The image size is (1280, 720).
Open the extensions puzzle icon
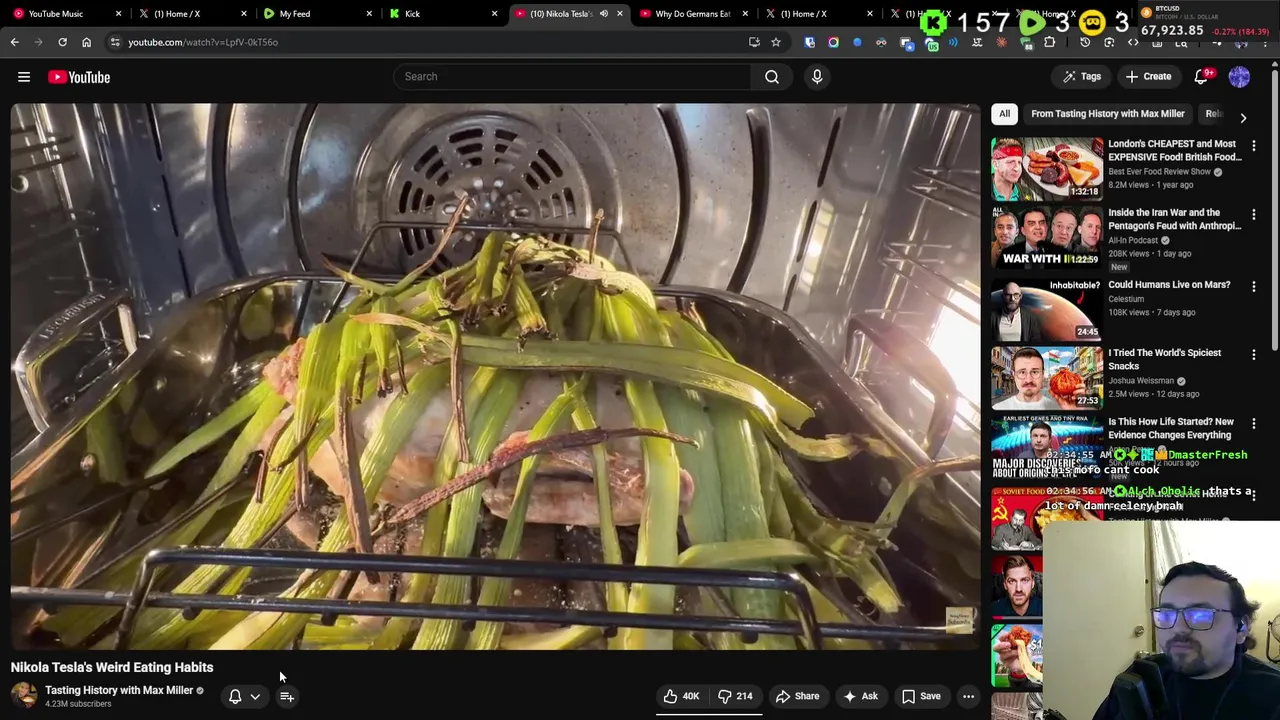coord(1049,42)
